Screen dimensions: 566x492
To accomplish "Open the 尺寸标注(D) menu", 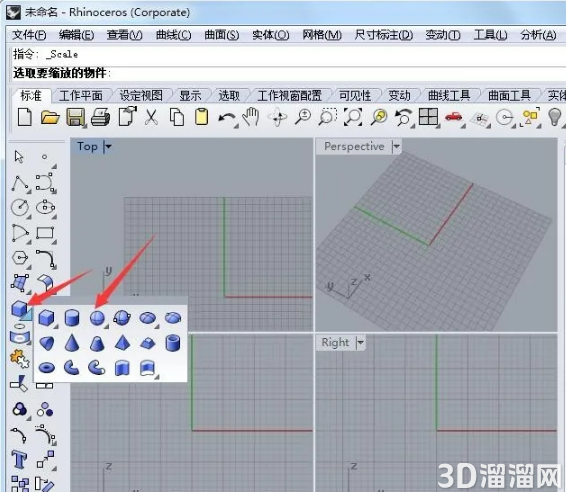I will [384, 35].
